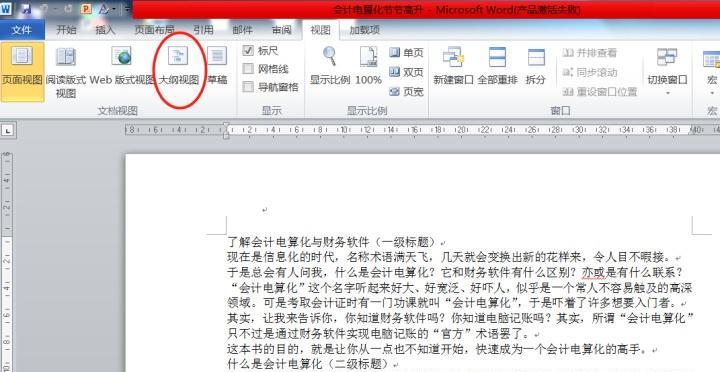Open the 显示比例 zoom dialog
Screen dimensions: 720x372
[330, 67]
